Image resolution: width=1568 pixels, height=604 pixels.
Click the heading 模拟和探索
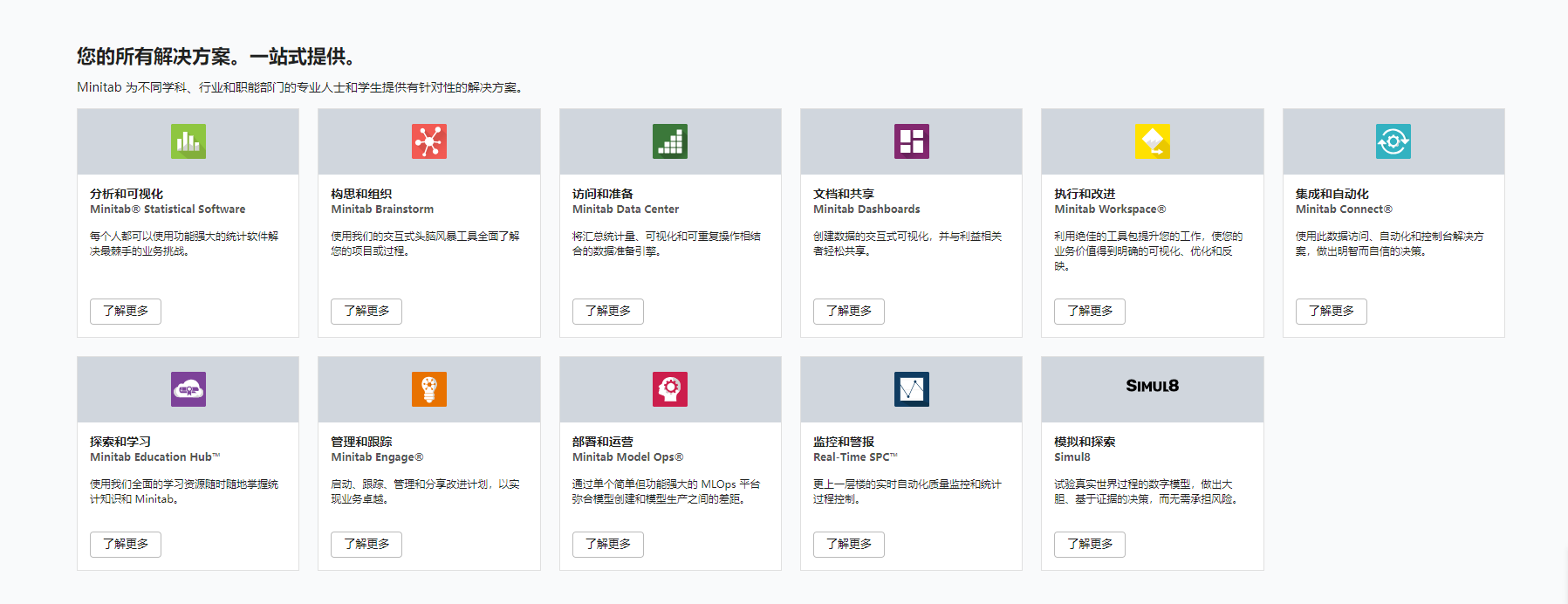(1085, 442)
